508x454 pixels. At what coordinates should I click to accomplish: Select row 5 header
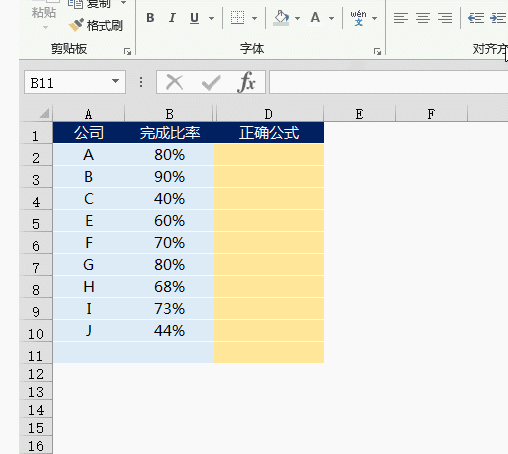pyautogui.click(x=36, y=221)
